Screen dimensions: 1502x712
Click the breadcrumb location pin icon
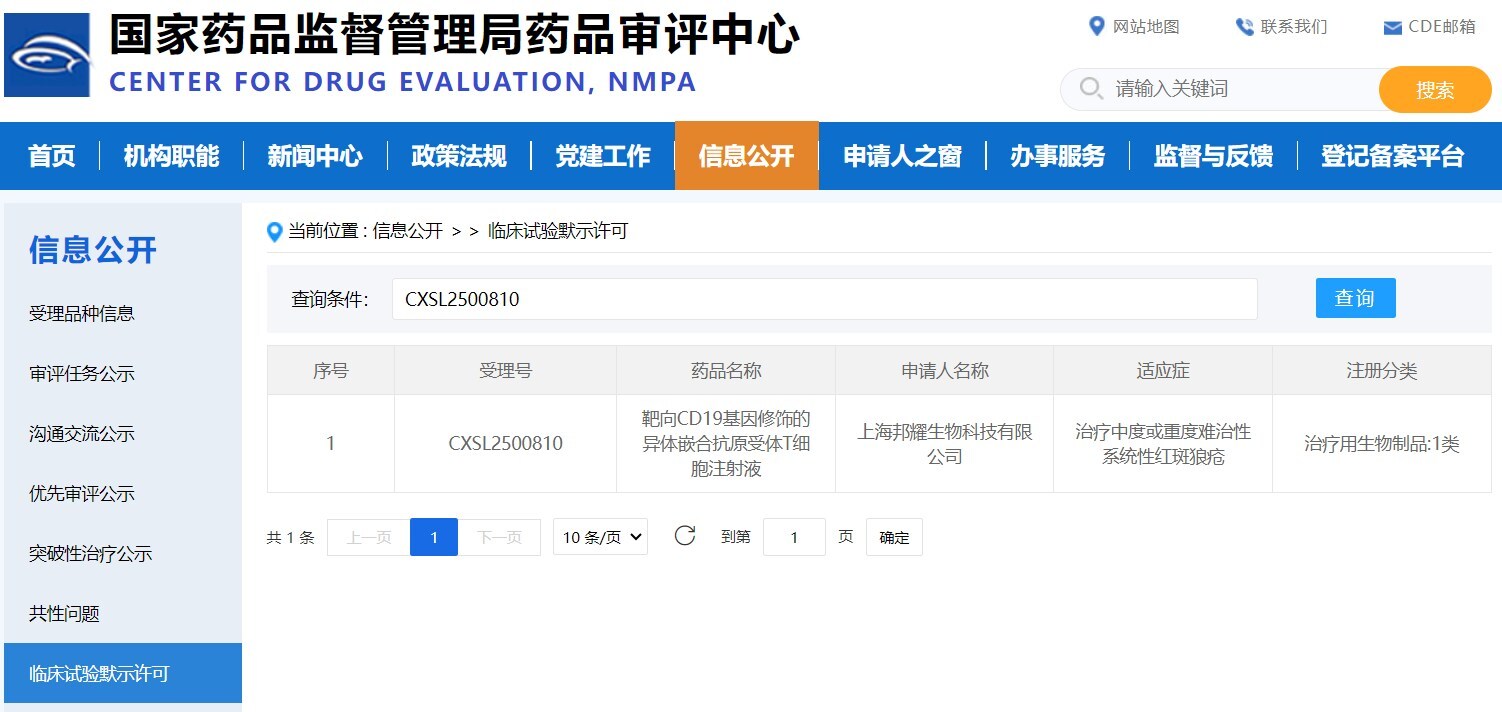click(274, 232)
